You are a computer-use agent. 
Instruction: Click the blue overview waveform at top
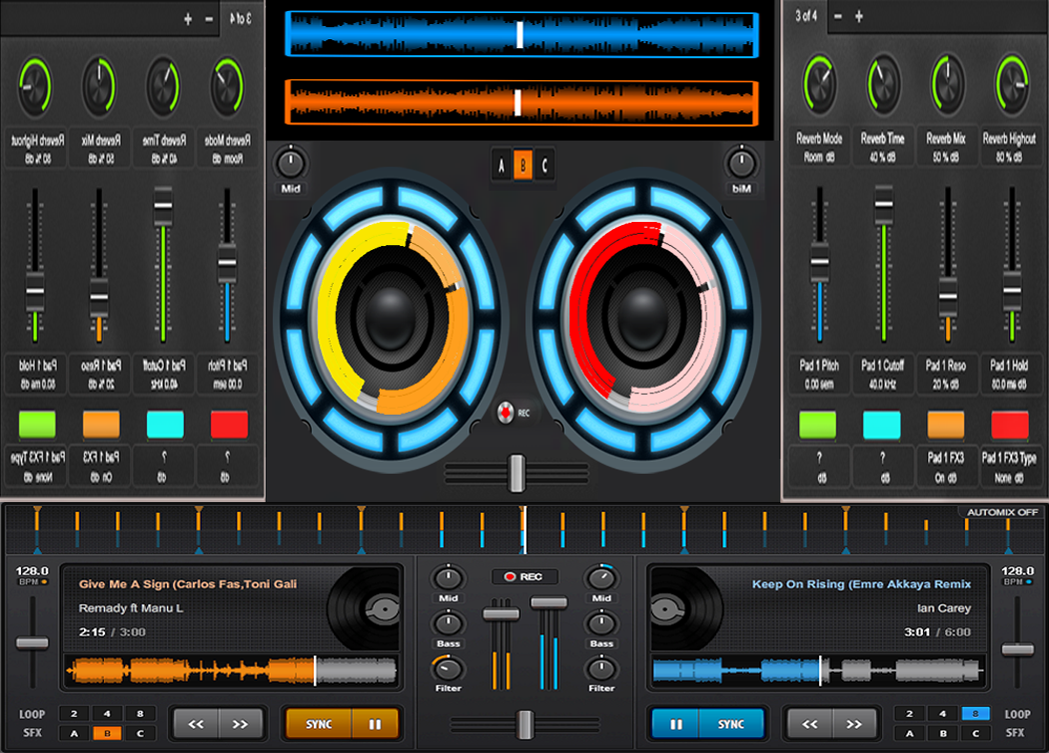pos(522,34)
